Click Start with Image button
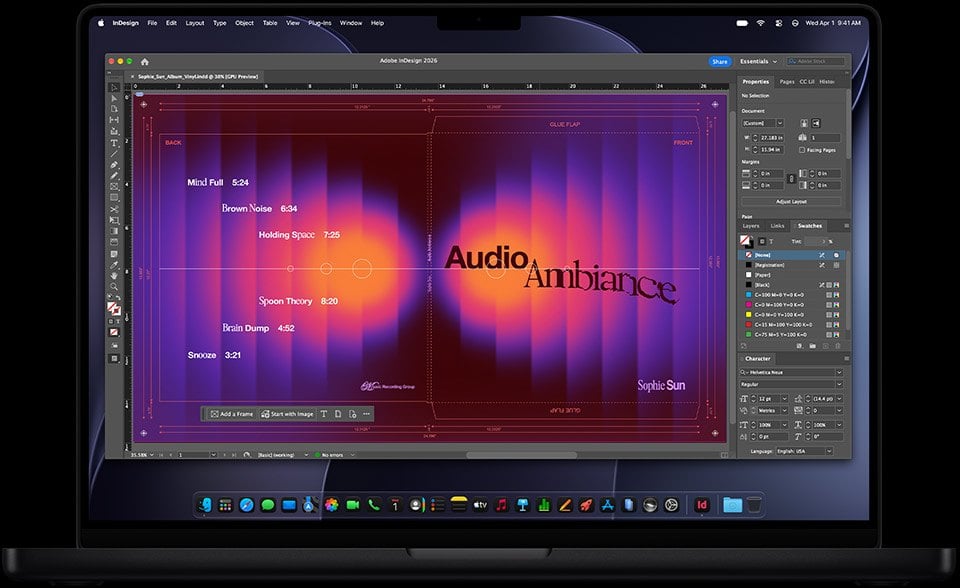 [287, 414]
